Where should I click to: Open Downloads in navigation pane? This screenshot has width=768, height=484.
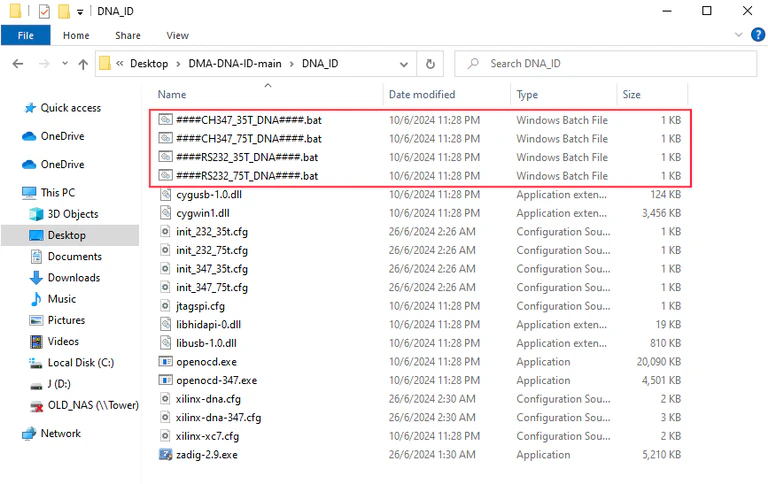(x=74, y=278)
